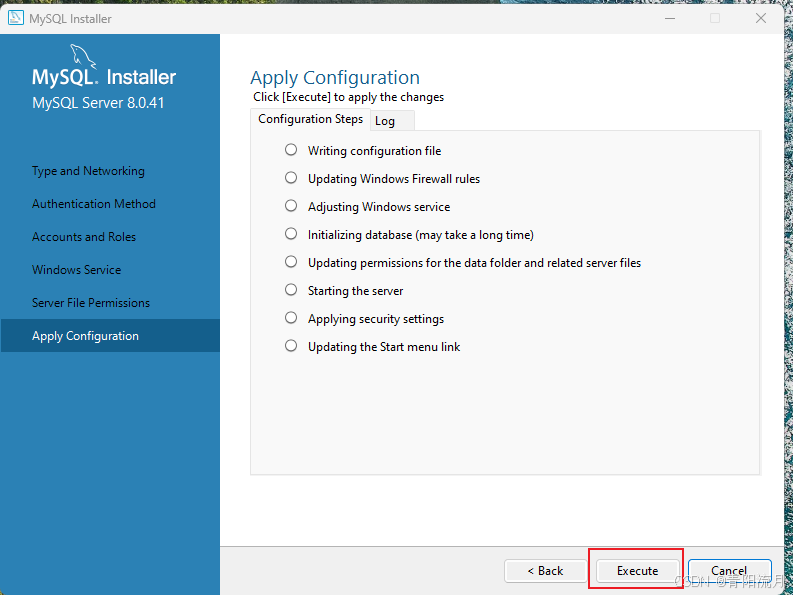The height and width of the screenshot is (595, 793).
Task: Open Windows Service step in sidebar
Action: point(76,270)
